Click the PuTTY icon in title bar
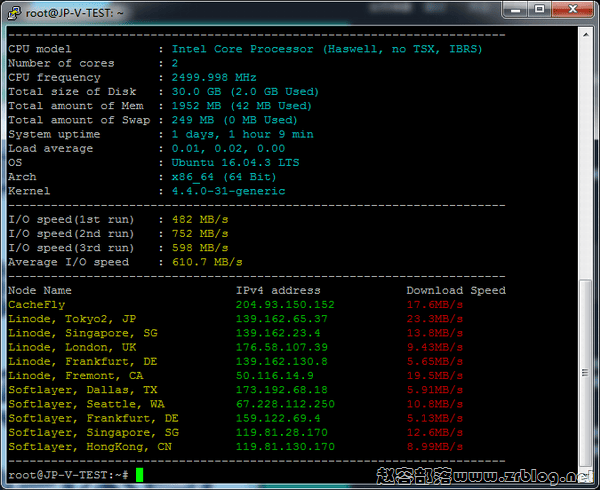600x490 pixels. click(14, 13)
